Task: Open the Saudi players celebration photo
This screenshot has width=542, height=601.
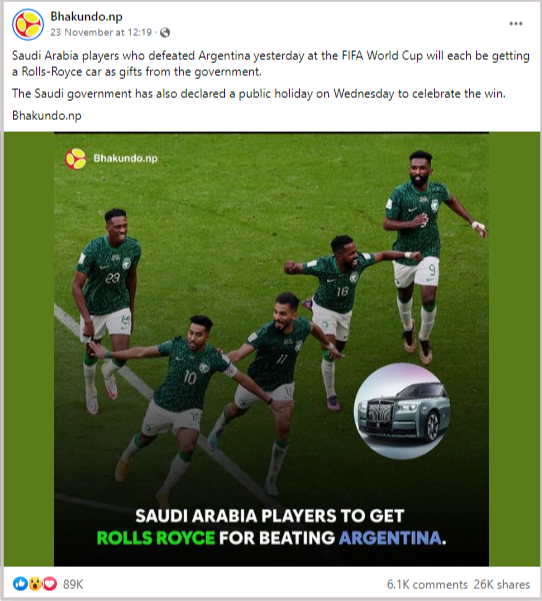Action: coord(271,349)
